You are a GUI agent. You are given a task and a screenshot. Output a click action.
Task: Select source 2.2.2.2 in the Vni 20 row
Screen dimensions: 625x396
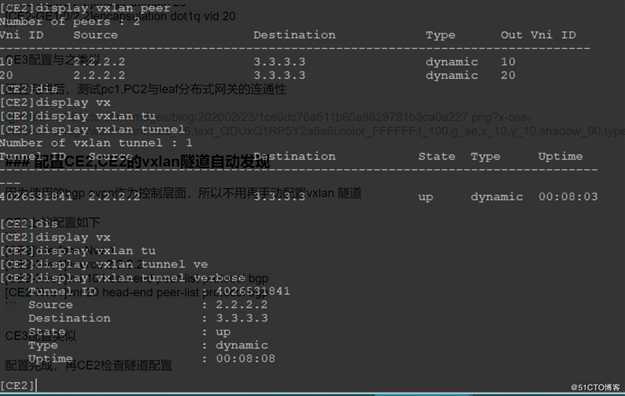click(x=99, y=75)
